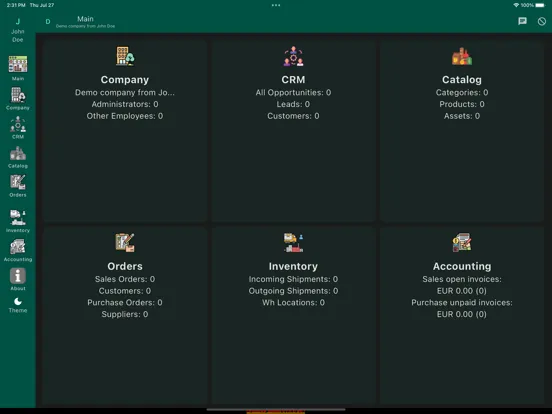This screenshot has width=552, height=414.
Task: Click 'Outgoing Shipments: 0' line
Action: (293, 291)
